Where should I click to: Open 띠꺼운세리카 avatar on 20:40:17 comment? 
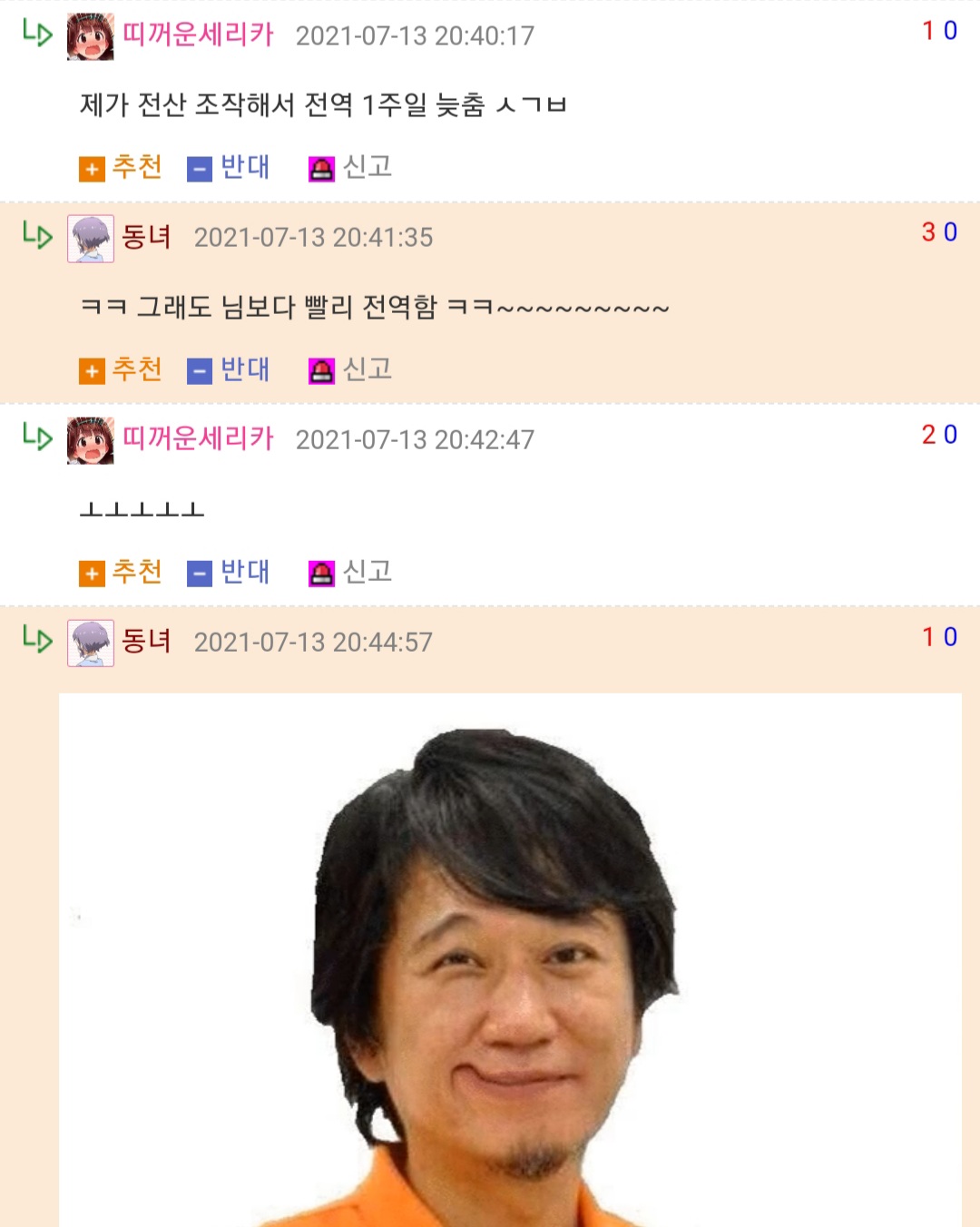[91, 36]
